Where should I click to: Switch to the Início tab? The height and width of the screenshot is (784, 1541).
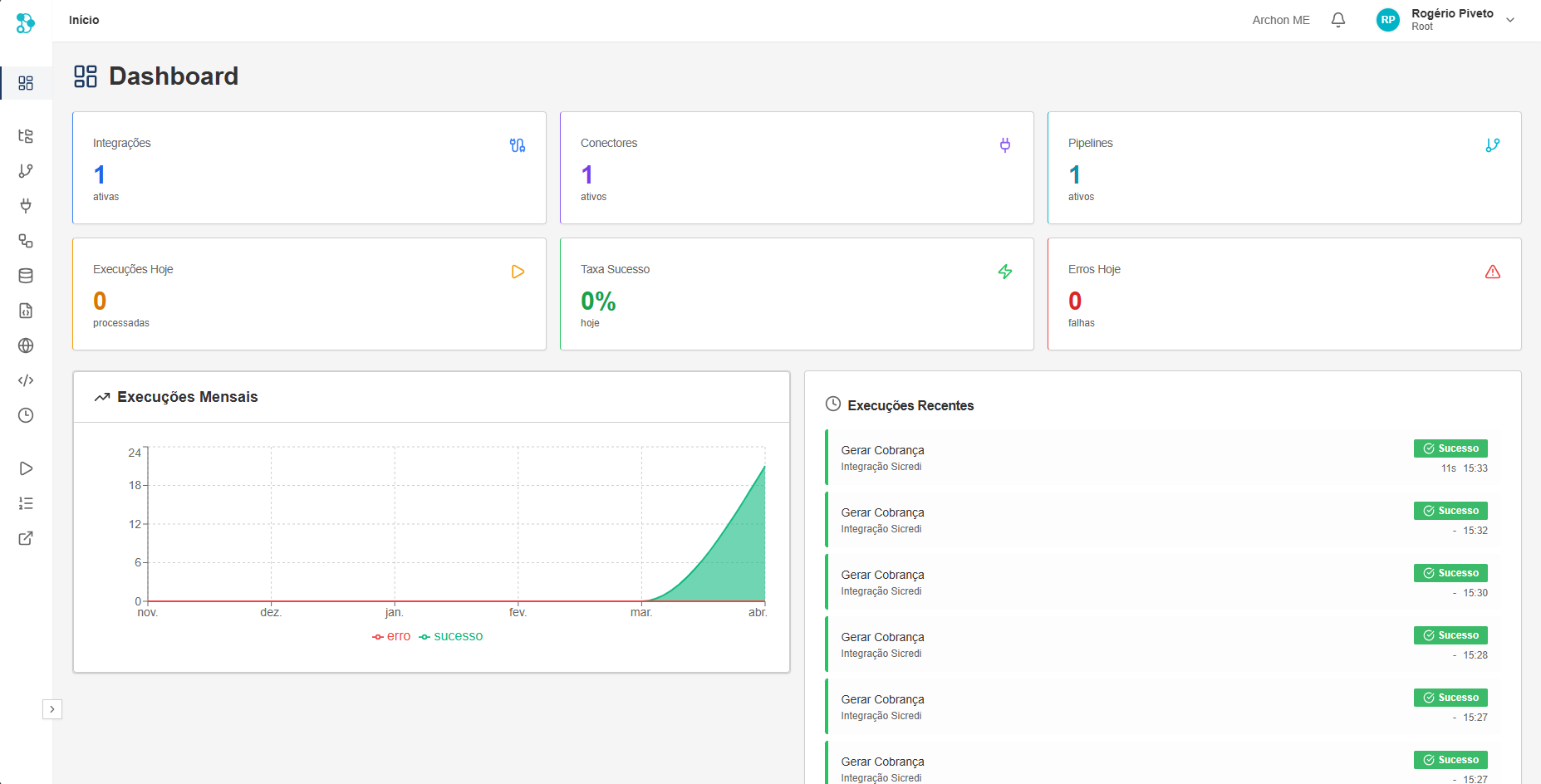83,19
